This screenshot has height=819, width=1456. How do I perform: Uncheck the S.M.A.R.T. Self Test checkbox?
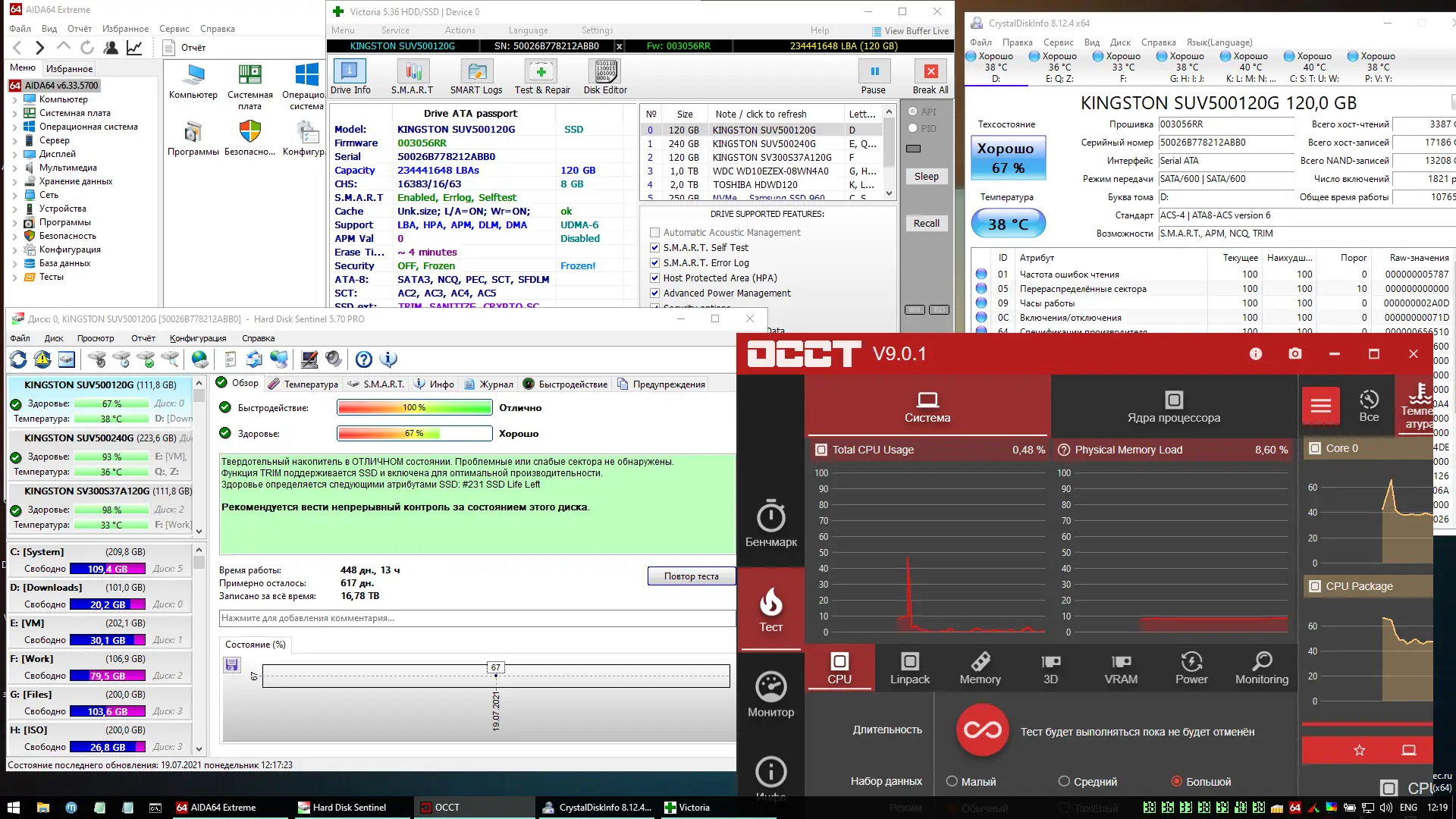pyautogui.click(x=654, y=248)
